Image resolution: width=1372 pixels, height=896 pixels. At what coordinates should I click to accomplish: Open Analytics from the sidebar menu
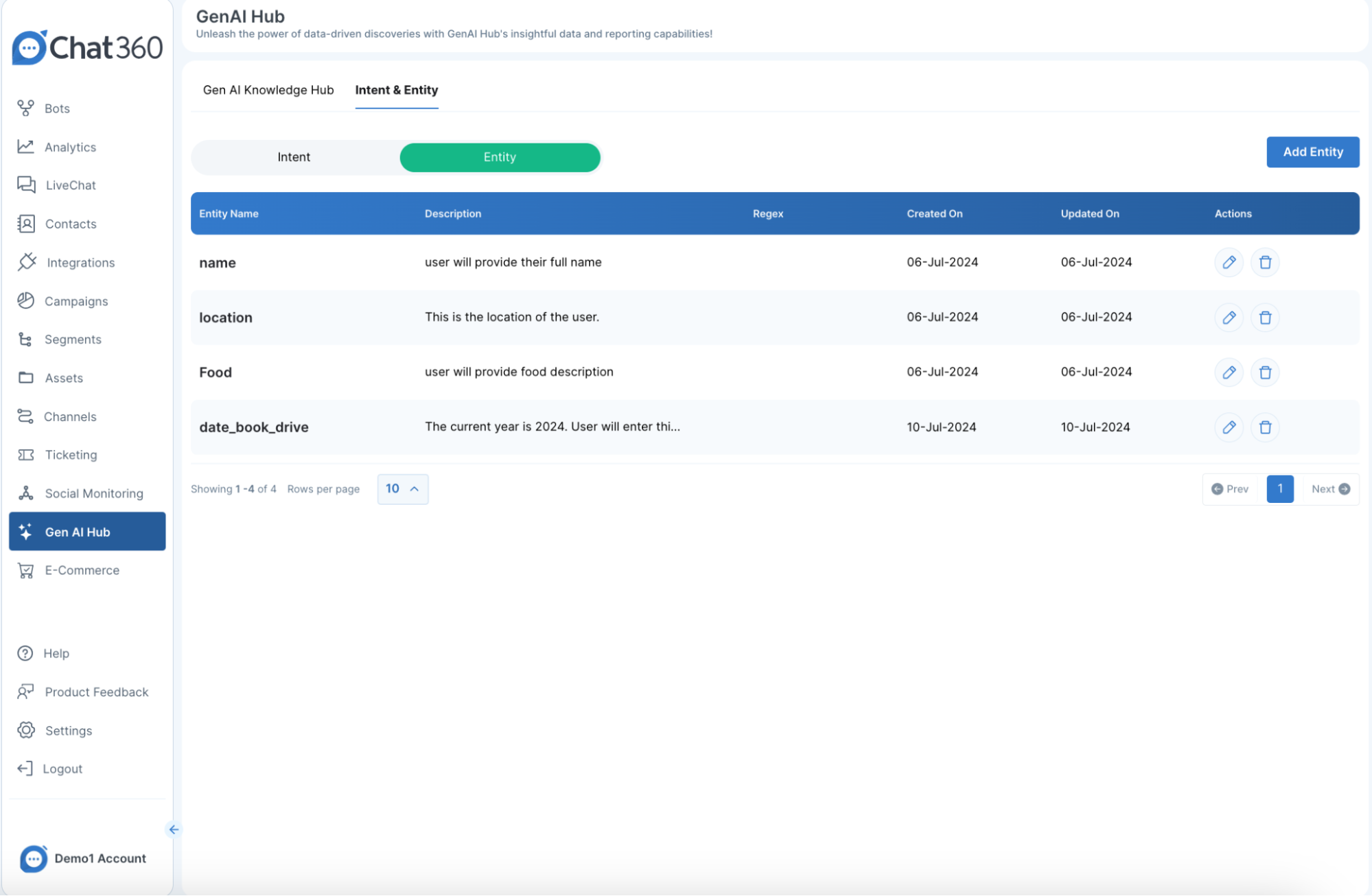click(70, 147)
